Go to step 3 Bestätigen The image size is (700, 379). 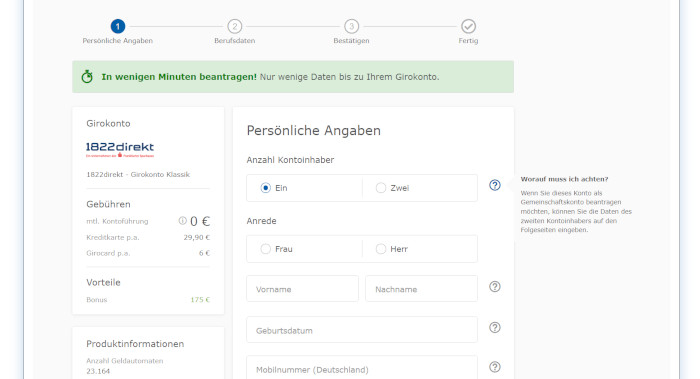[x=351, y=26]
